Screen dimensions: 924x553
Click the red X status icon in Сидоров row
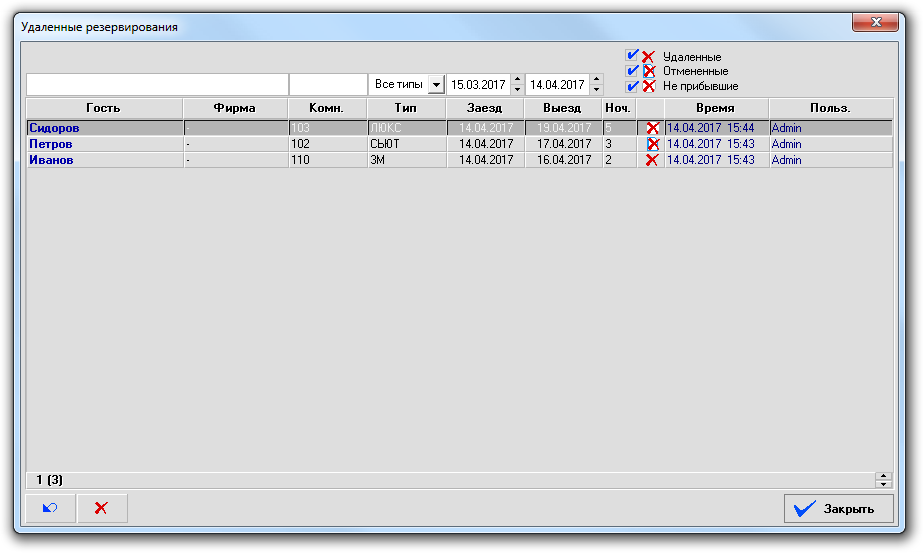coord(652,128)
